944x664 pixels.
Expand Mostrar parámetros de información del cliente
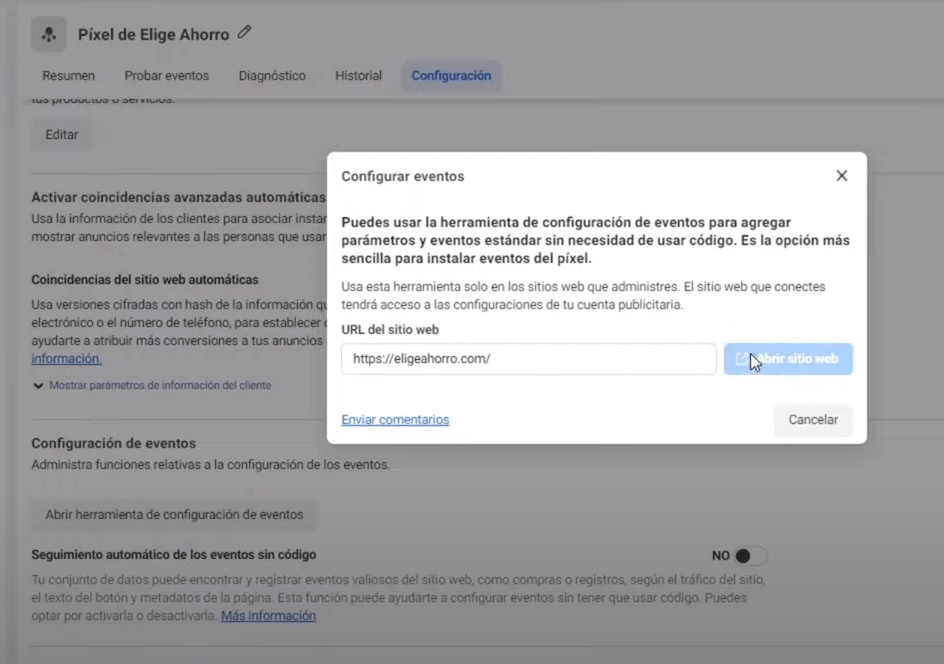click(x=152, y=385)
